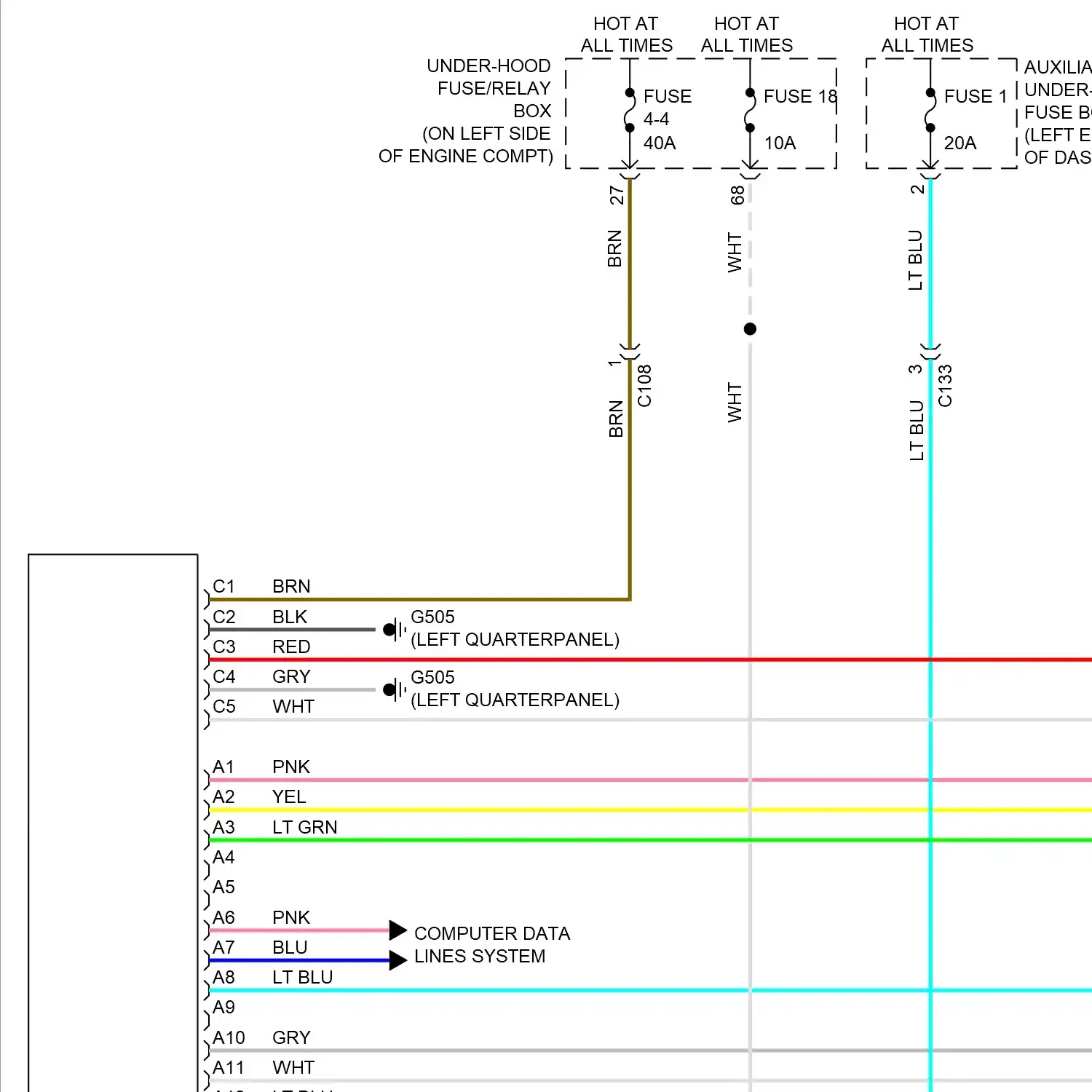Viewport: 1092px width, 1092px height.
Task: Select the 'WHT' label next to C5
Action: click(293, 706)
